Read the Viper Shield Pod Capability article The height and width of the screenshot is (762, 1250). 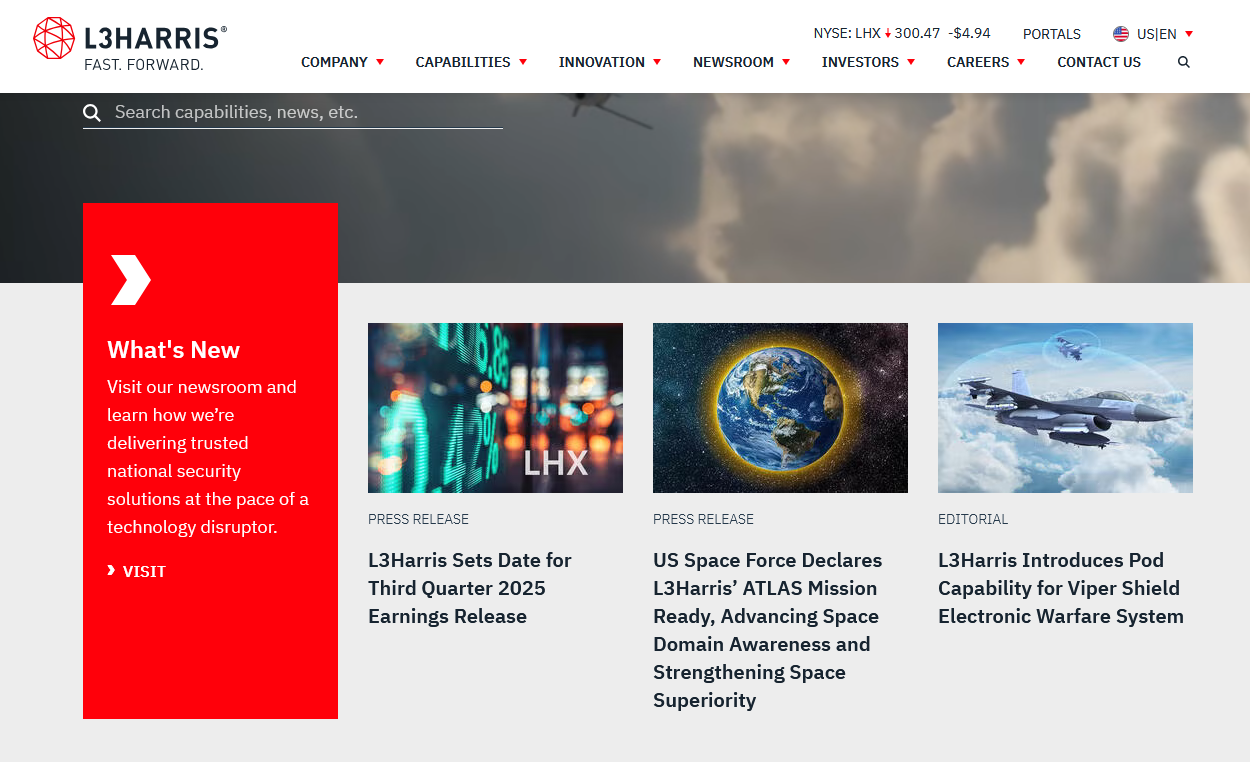coord(1060,588)
